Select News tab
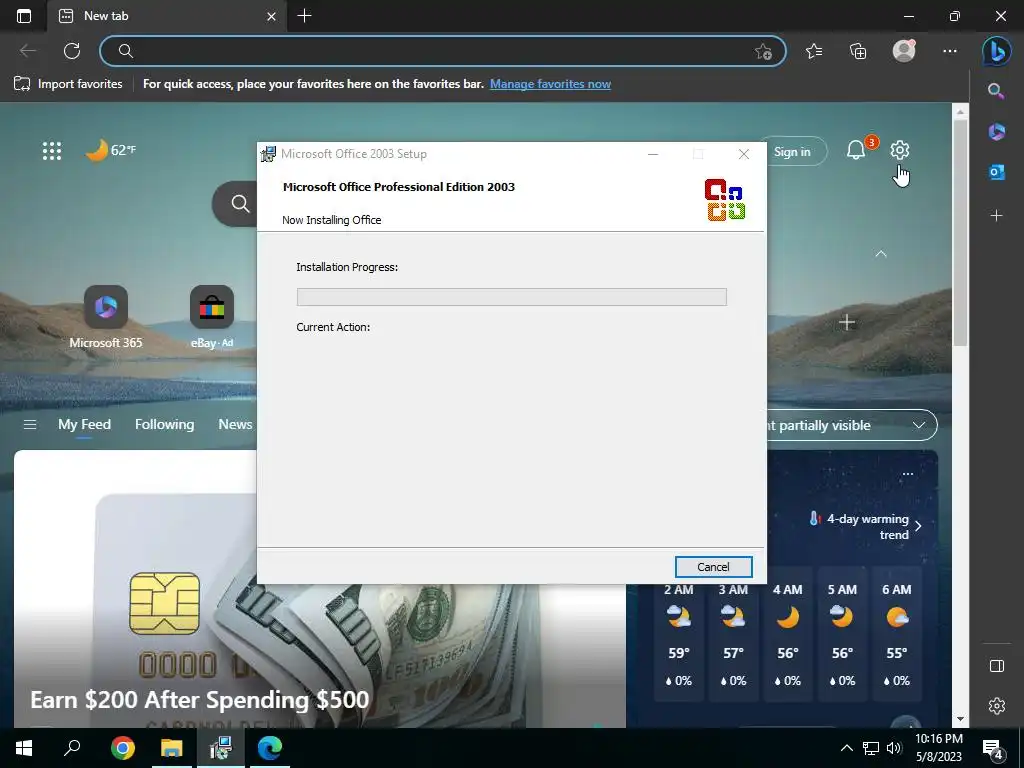 click(235, 424)
